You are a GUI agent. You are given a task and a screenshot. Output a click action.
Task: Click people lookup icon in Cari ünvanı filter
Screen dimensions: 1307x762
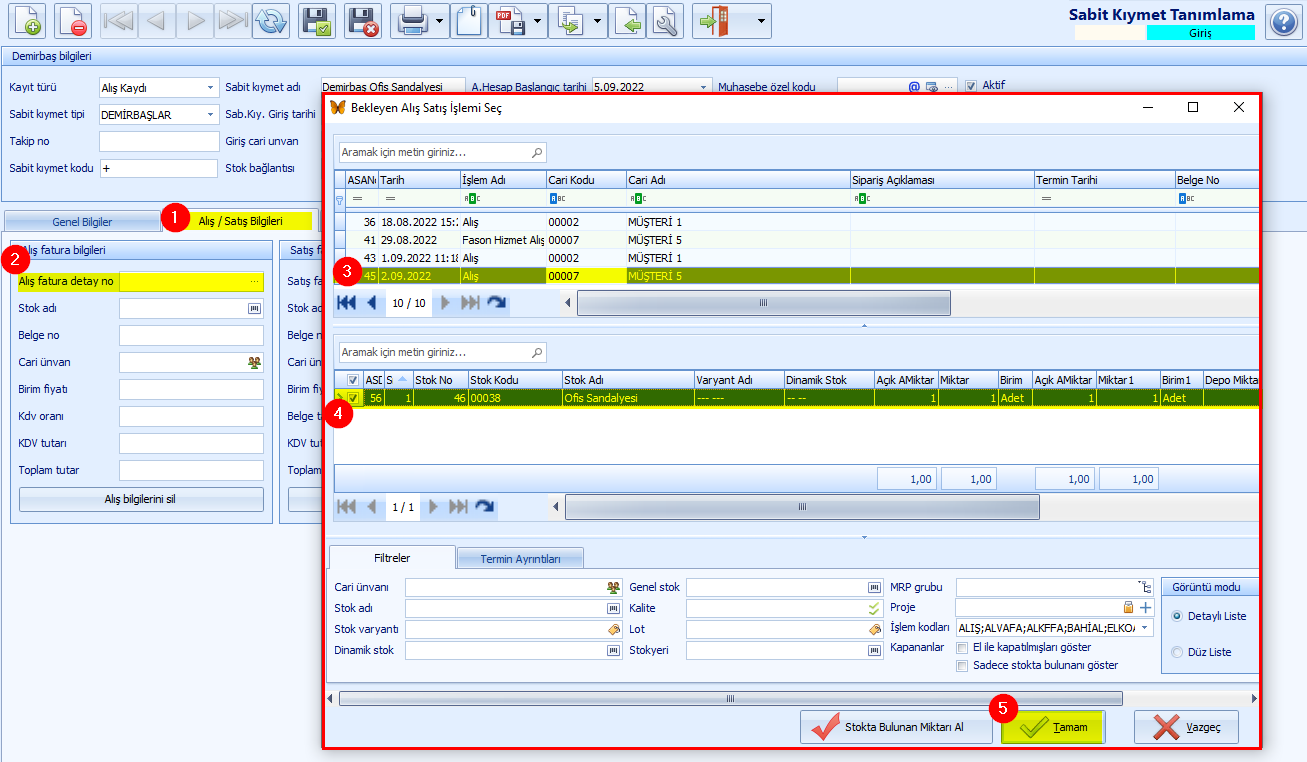point(613,587)
